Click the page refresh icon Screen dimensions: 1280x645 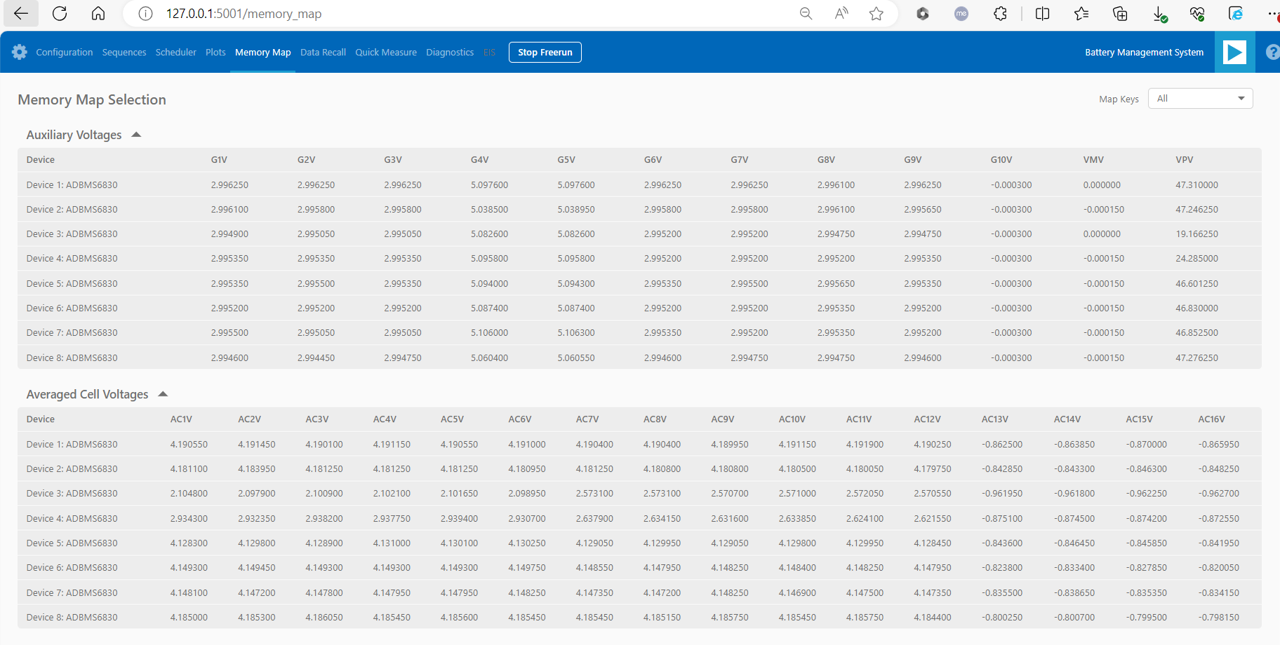(61, 15)
